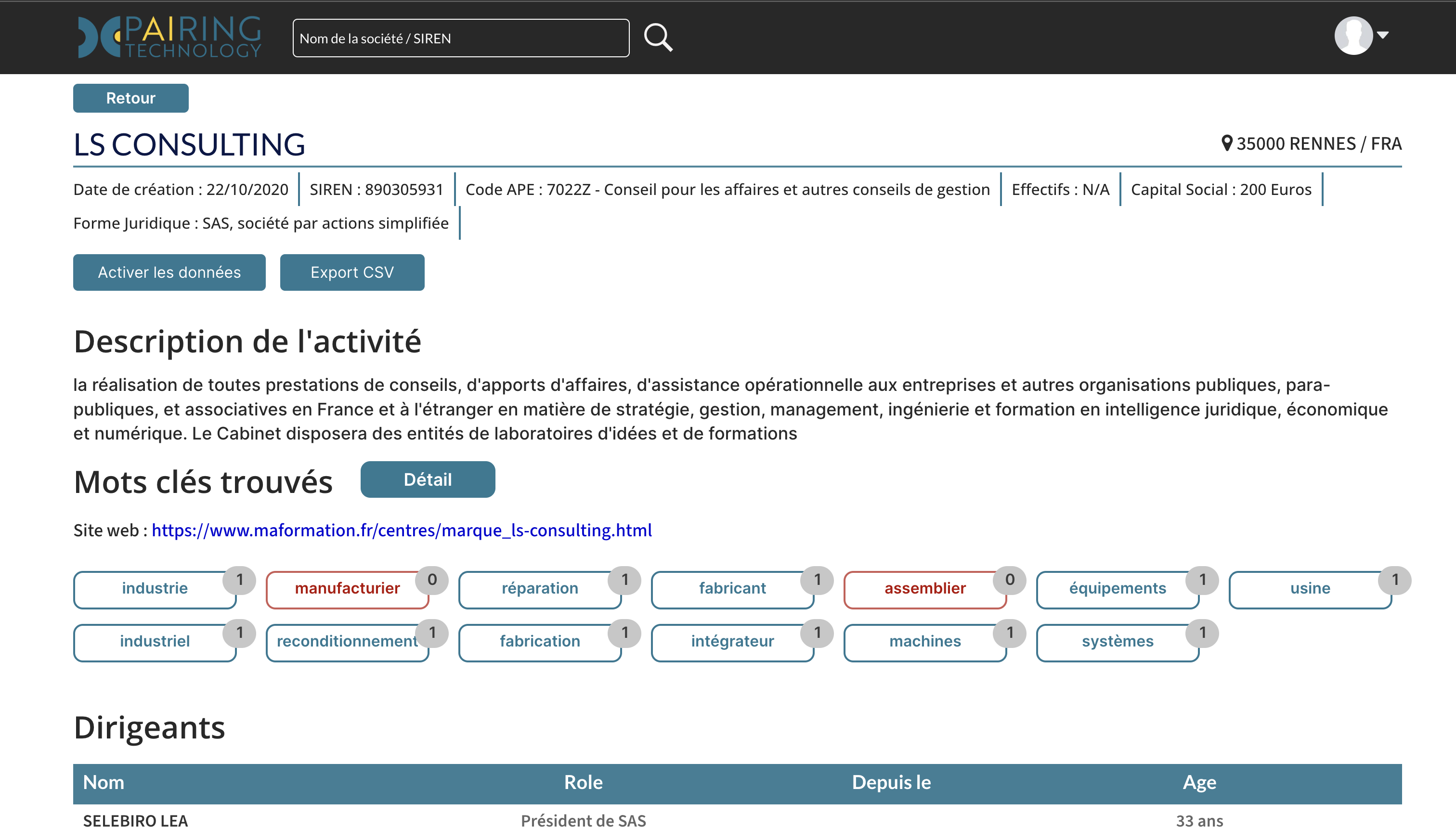Expand the profile dropdown arrow

[x=1383, y=35]
